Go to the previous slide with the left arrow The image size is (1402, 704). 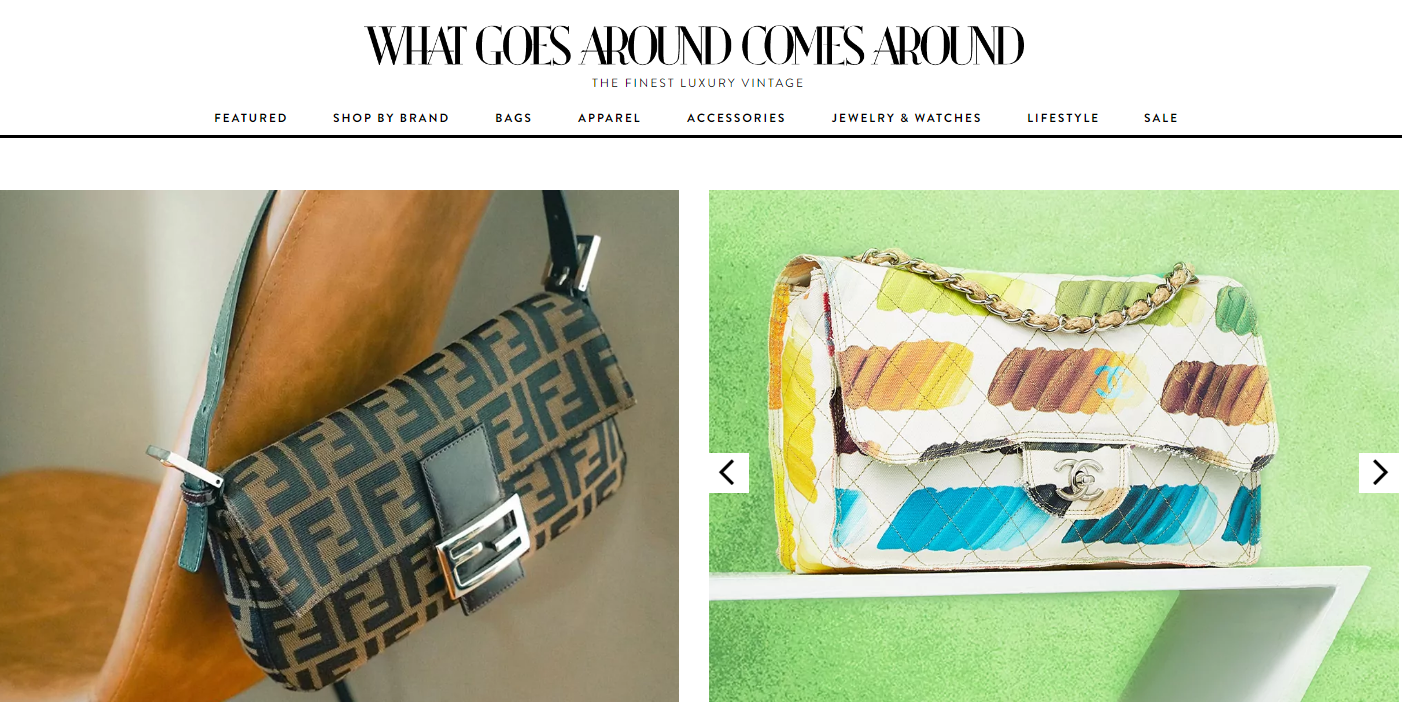coord(729,473)
